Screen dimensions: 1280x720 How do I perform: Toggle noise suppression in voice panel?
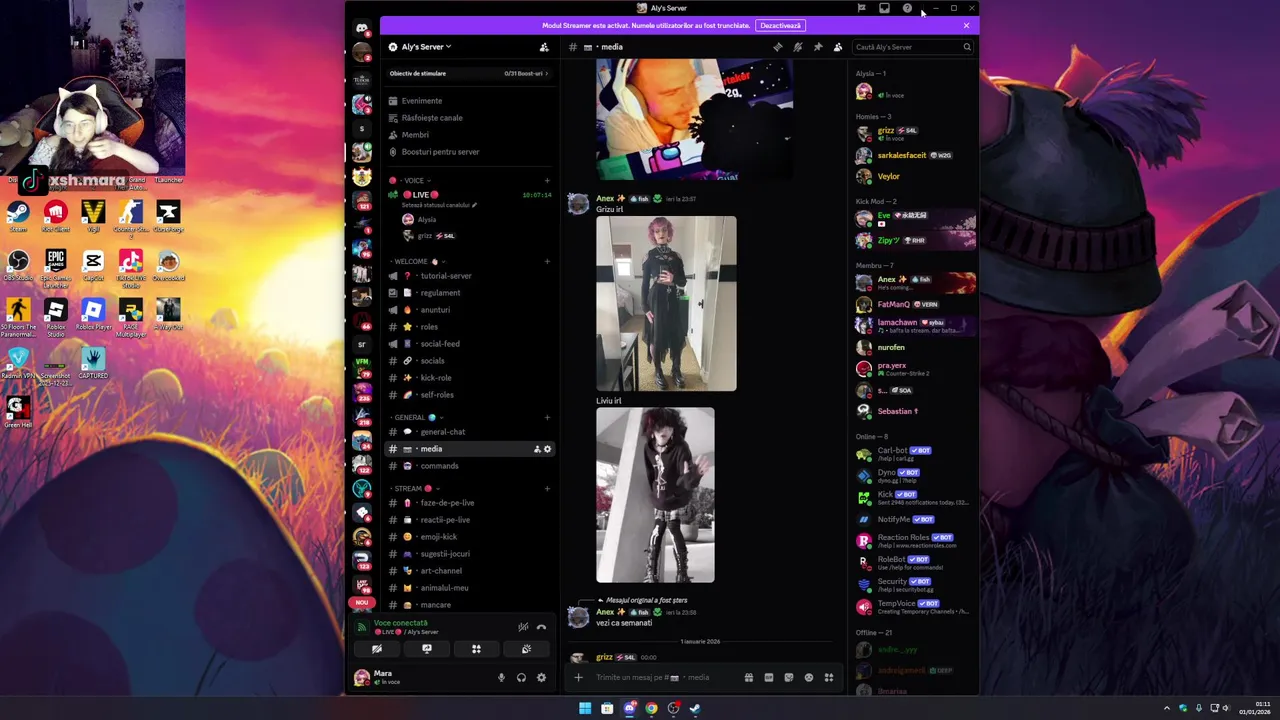523,627
